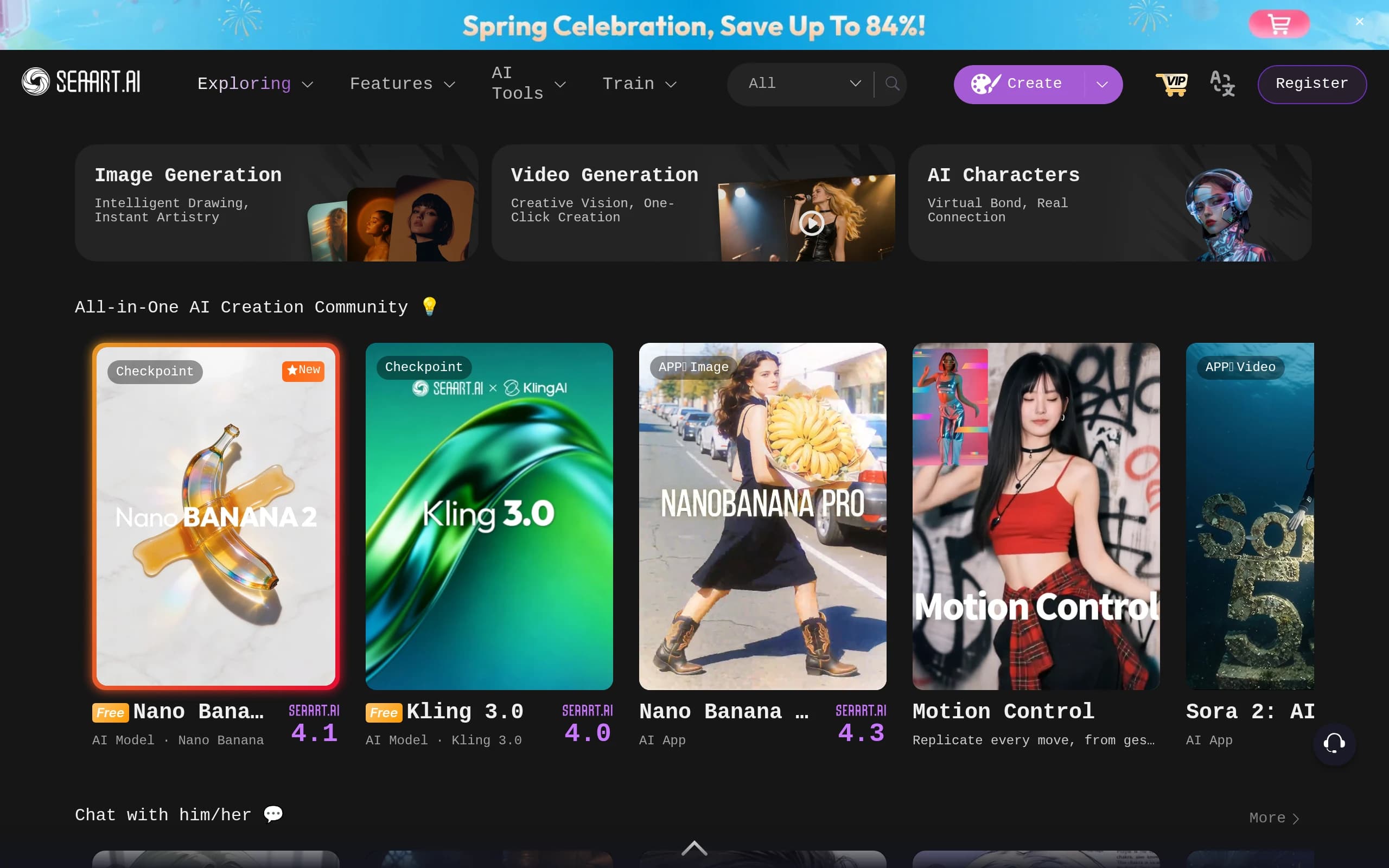
Task: Click the "All-in-One AI Creation Community" heading
Action: (241, 307)
